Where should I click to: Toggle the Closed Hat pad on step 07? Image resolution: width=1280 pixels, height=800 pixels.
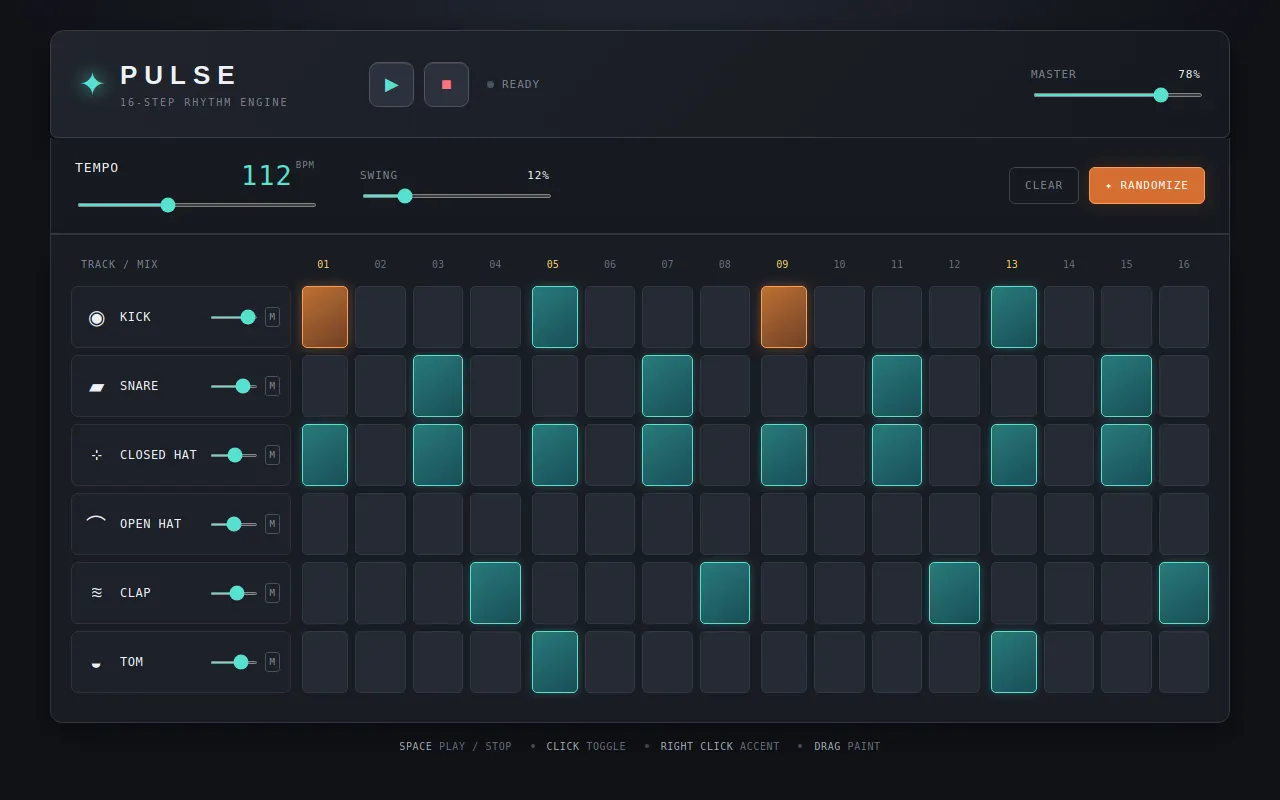667,455
